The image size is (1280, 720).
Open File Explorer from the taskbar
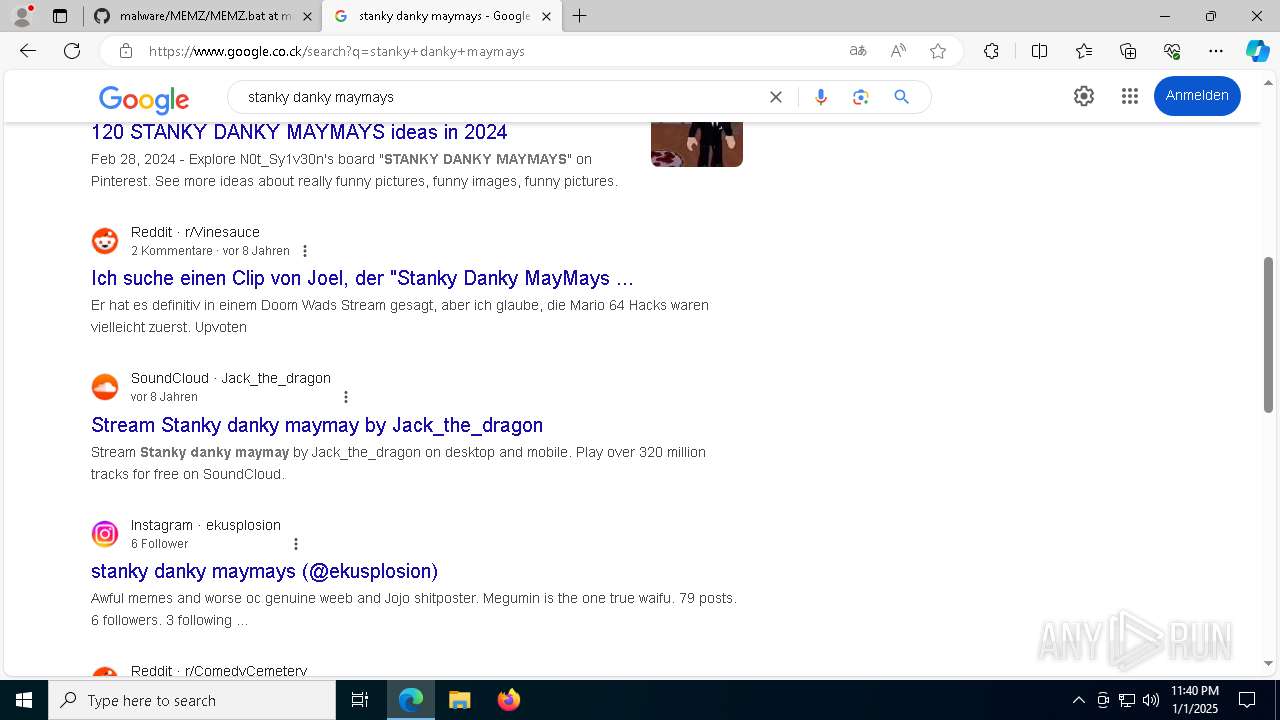tap(459, 700)
